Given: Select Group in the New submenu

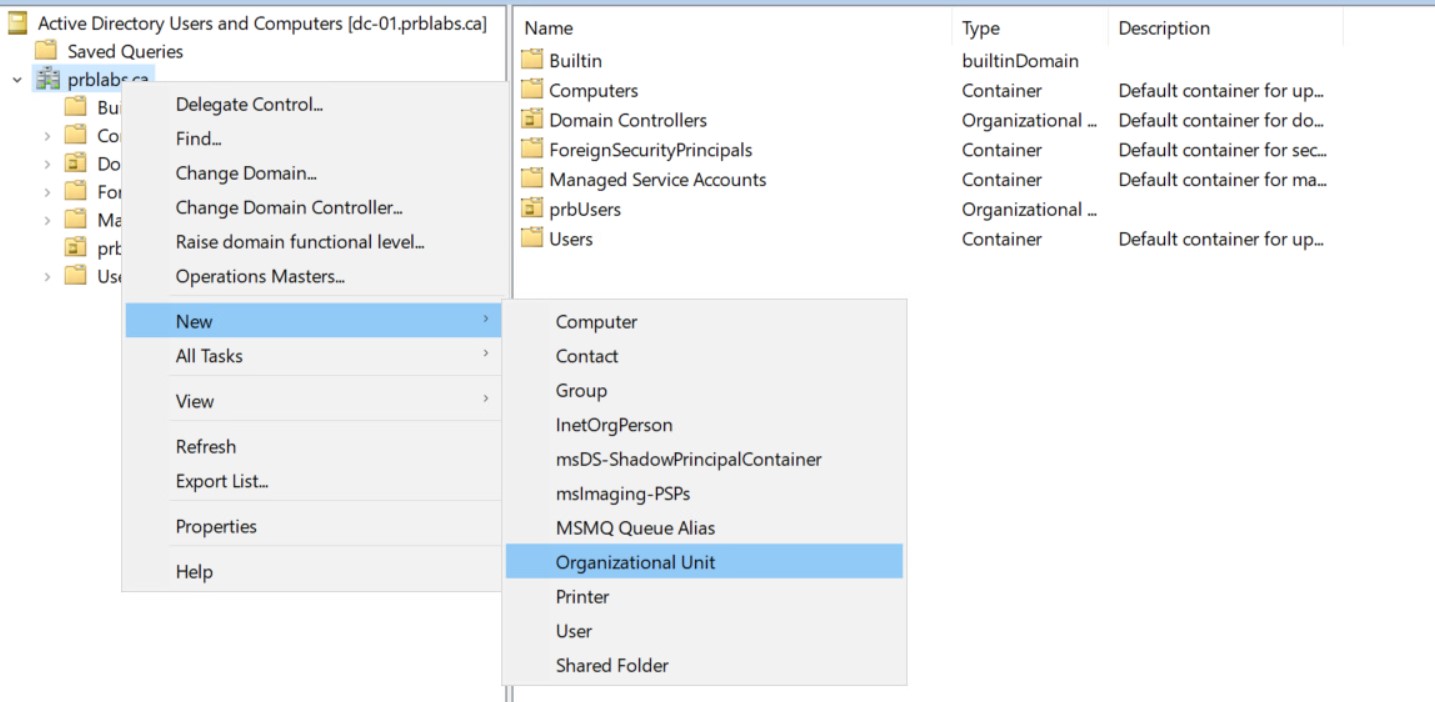Looking at the screenshot, I should click(581, 391).
